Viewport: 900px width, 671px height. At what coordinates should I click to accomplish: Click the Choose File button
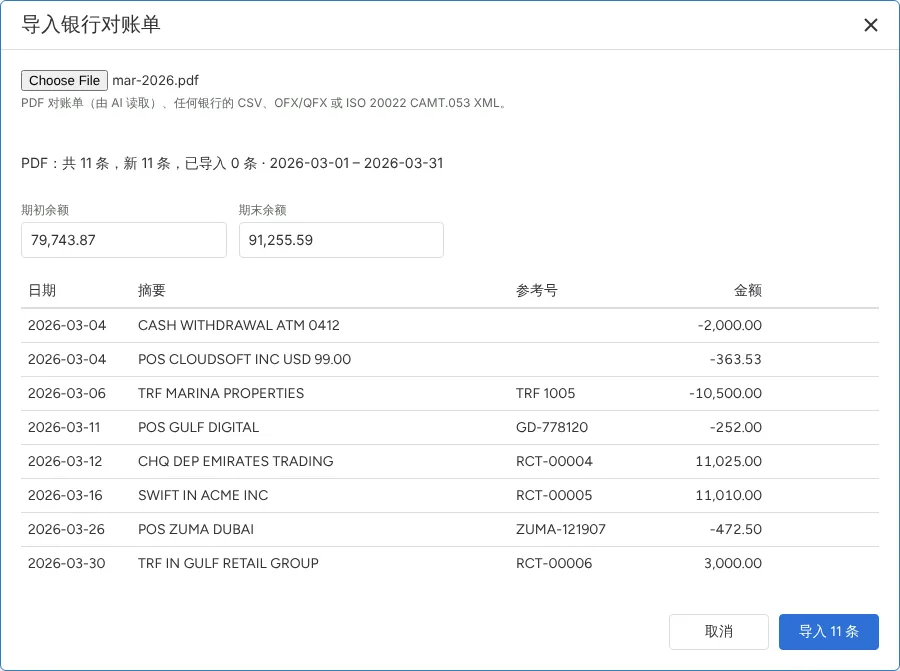(64, 80)
